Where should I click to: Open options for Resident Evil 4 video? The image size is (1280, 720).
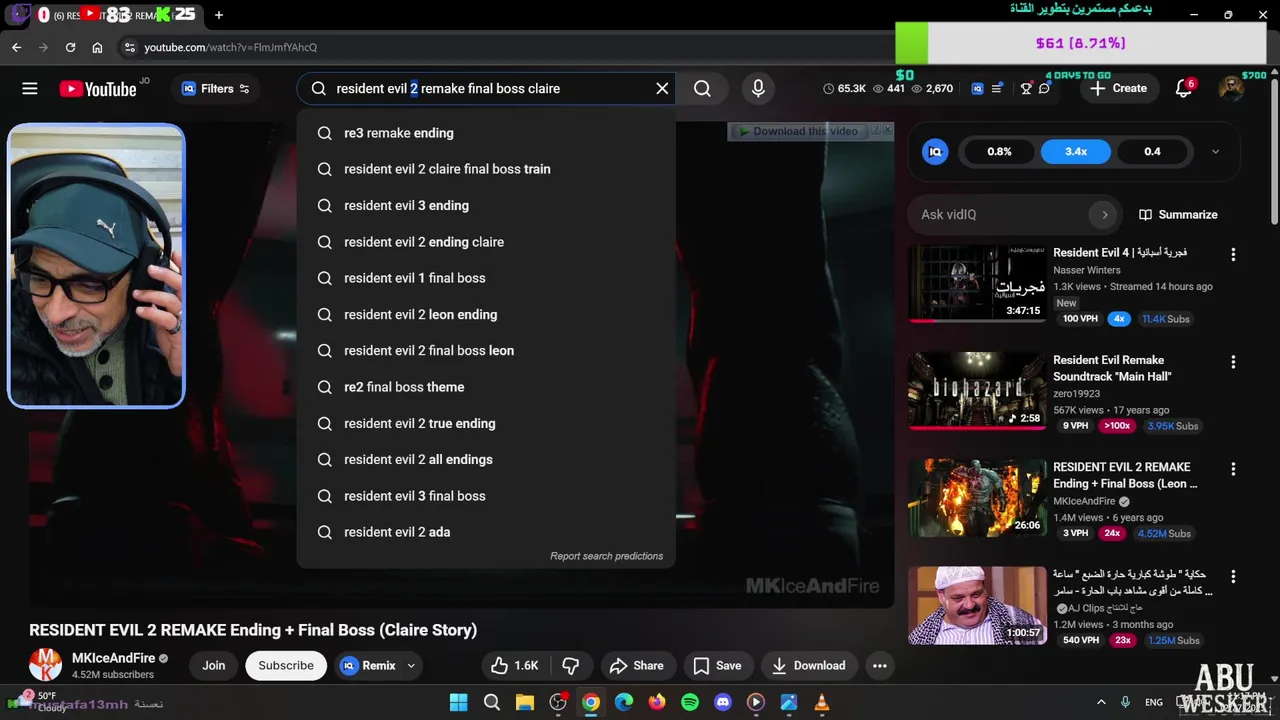1233,255
